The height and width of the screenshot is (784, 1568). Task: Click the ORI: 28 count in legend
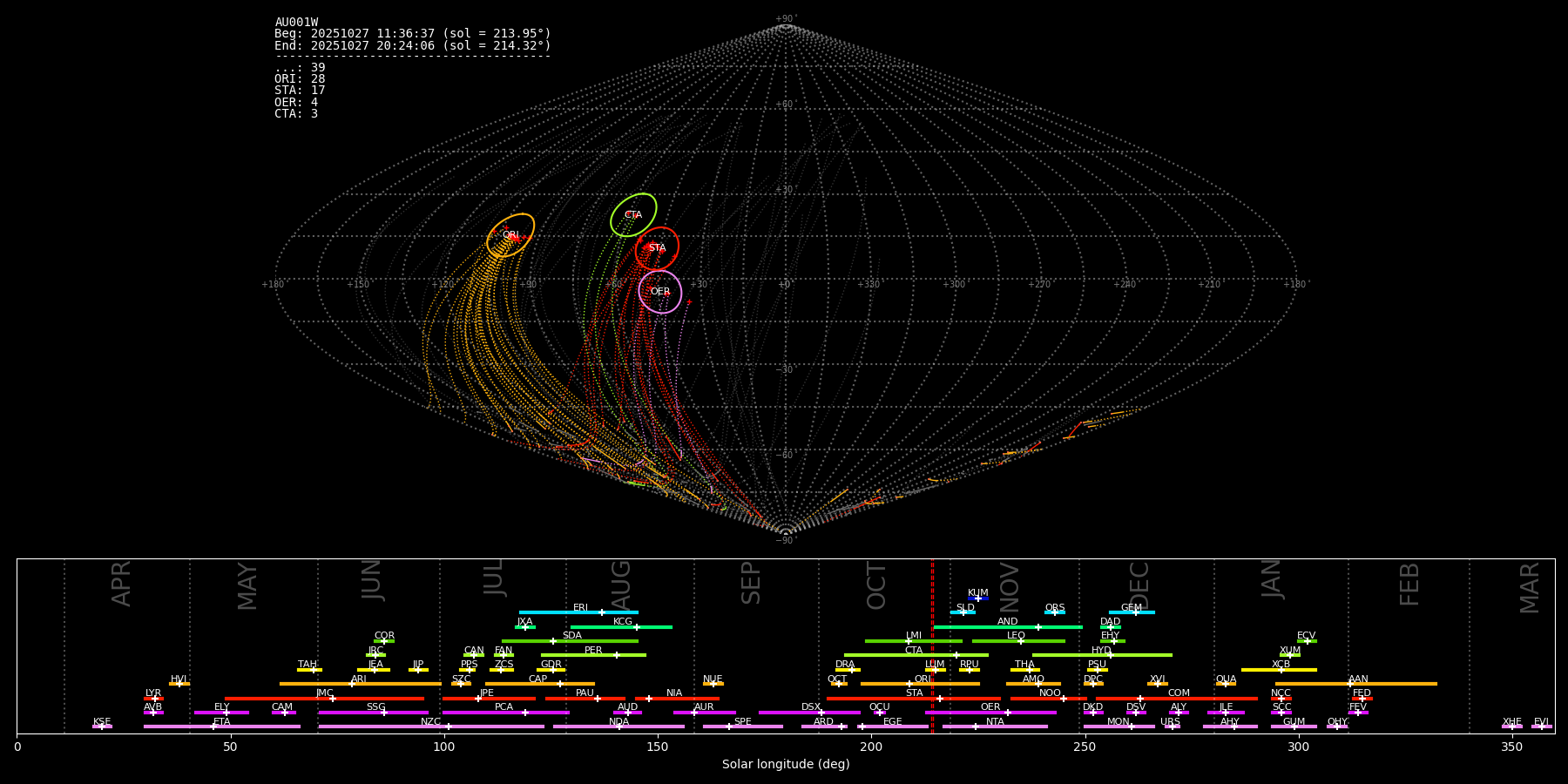click(300, 79)
